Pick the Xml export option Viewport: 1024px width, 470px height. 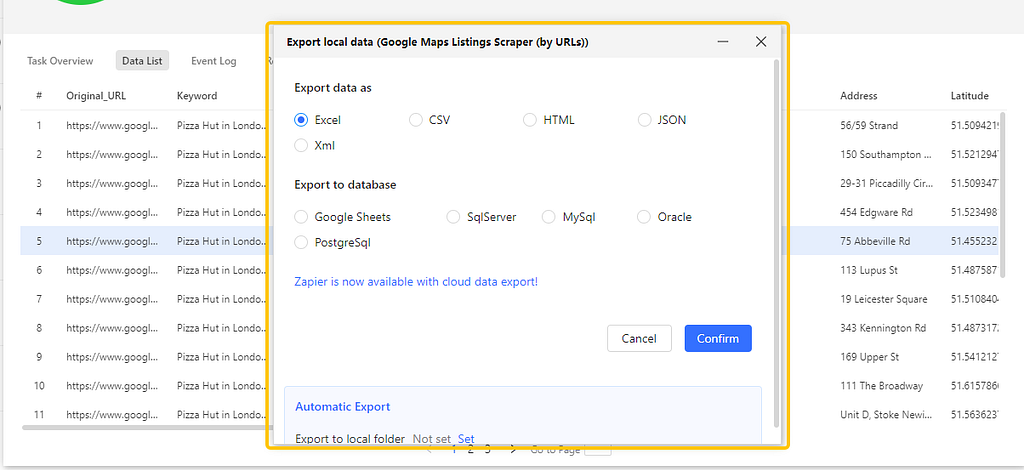coord(301,146)
